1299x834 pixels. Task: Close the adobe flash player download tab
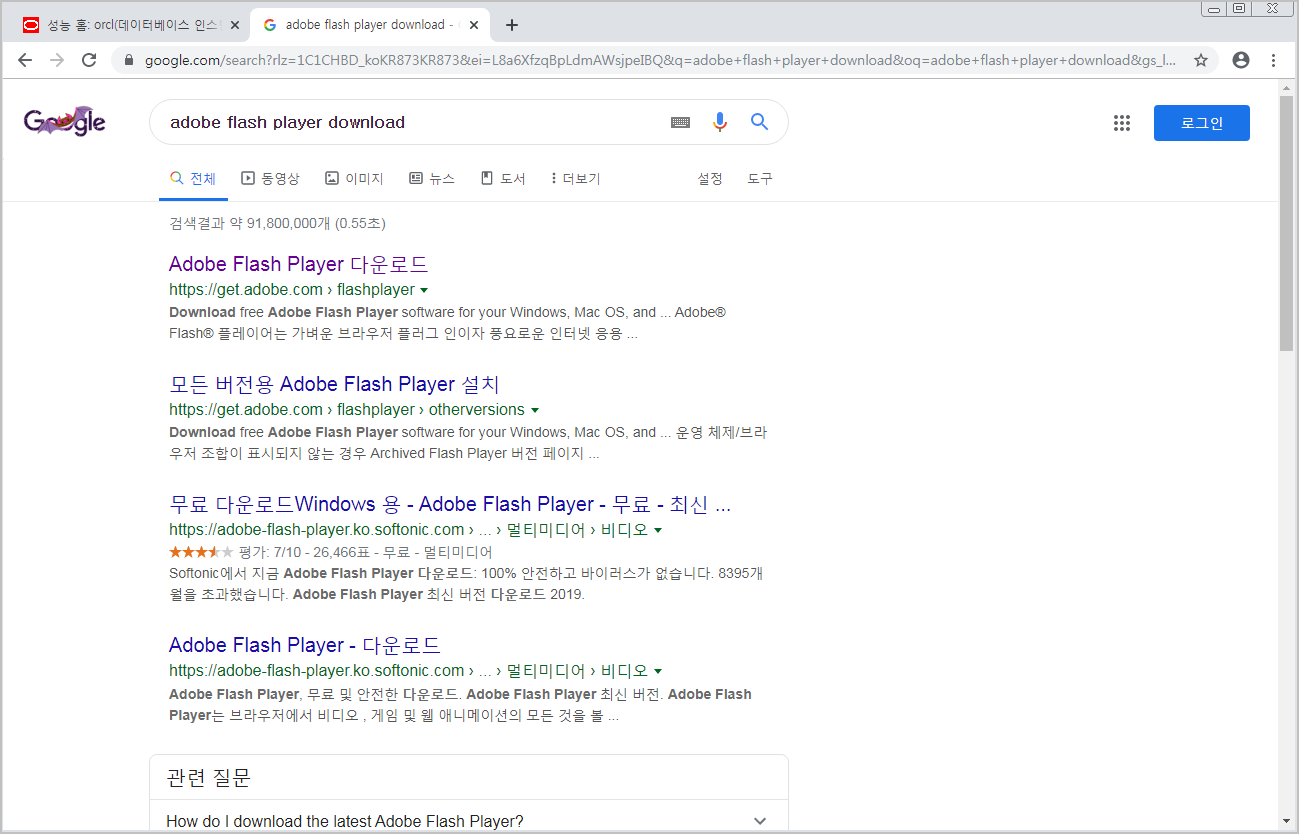pyautogui.click(x=474, y=25)
